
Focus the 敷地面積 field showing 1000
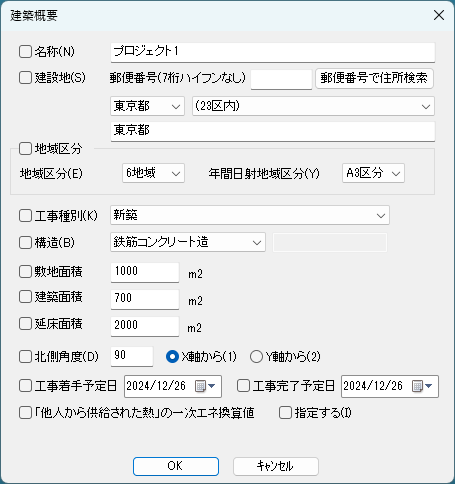coord(145,272)
